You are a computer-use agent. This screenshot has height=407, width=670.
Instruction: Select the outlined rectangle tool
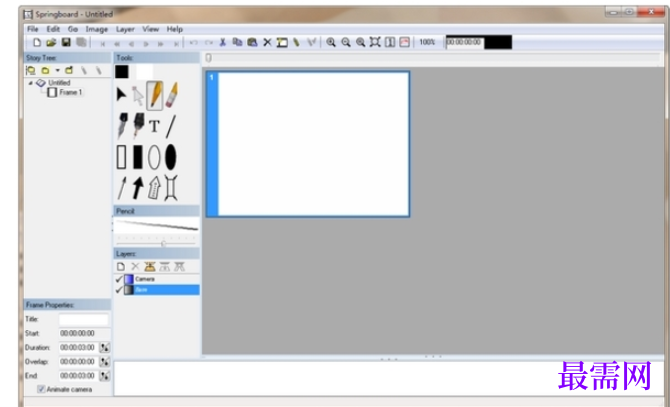121,157
